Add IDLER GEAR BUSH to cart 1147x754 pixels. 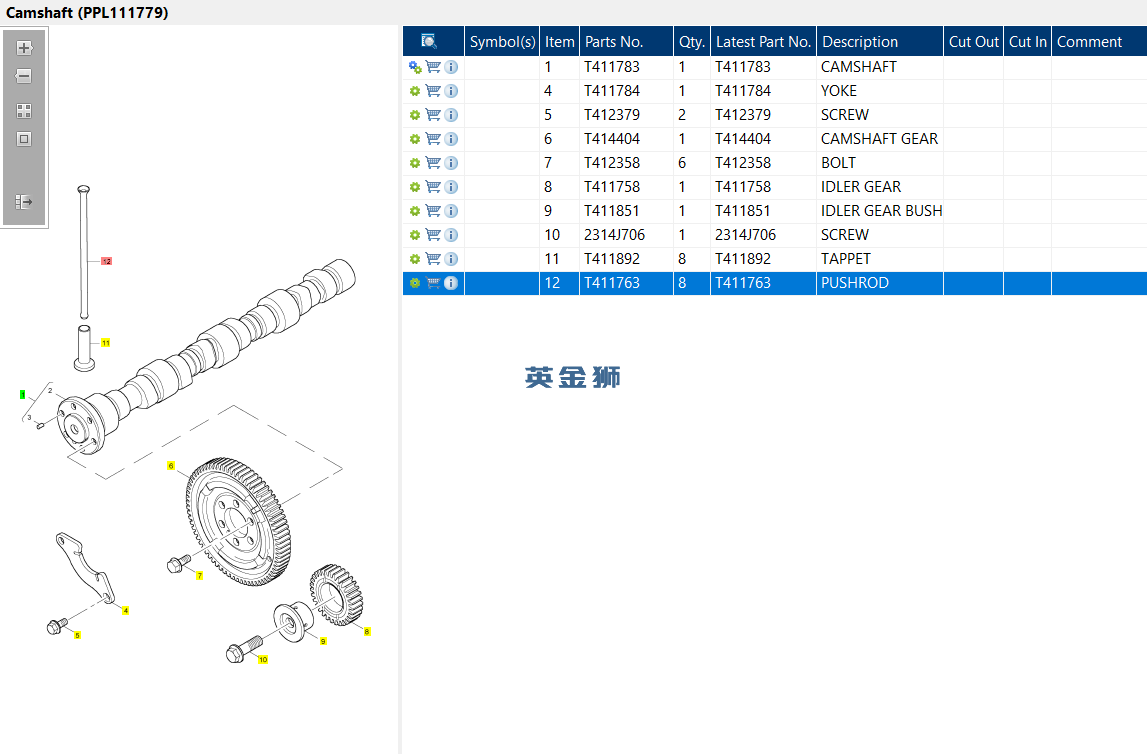pos(433,211)
